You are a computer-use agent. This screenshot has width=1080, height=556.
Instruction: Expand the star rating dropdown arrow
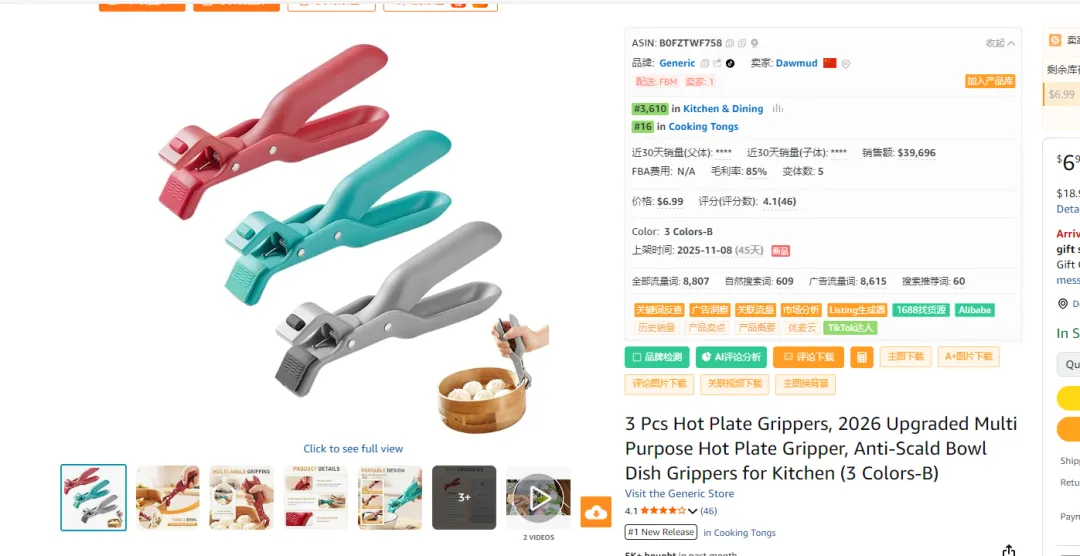pyautogui.click(x=693, y=511)
